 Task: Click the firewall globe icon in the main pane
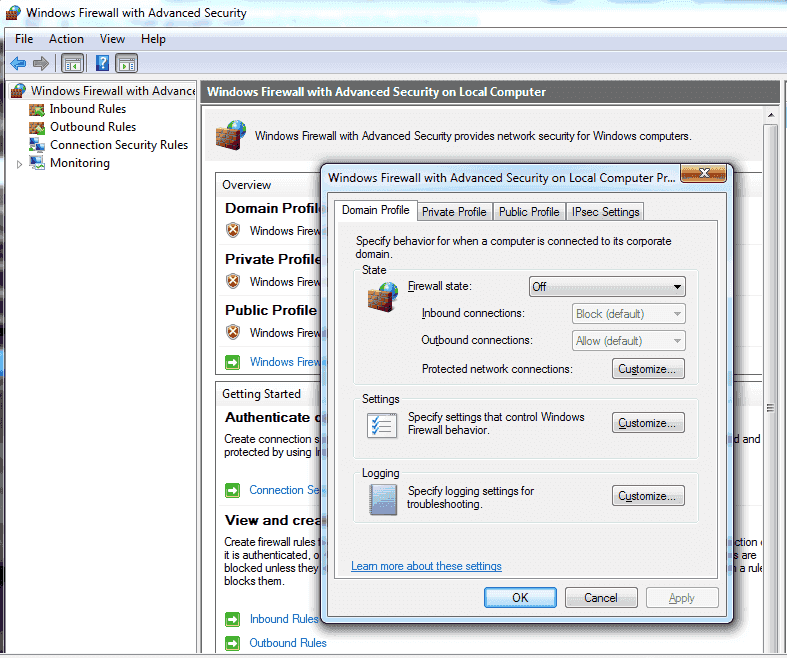tap(231, 135)
